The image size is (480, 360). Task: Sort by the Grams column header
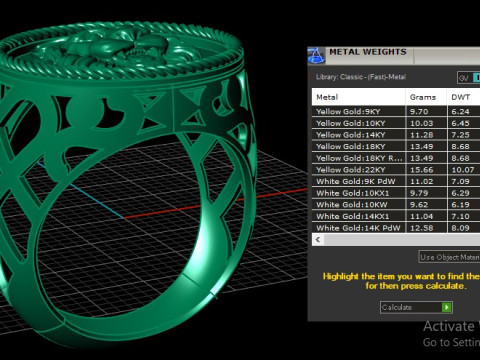click(426, 97)
